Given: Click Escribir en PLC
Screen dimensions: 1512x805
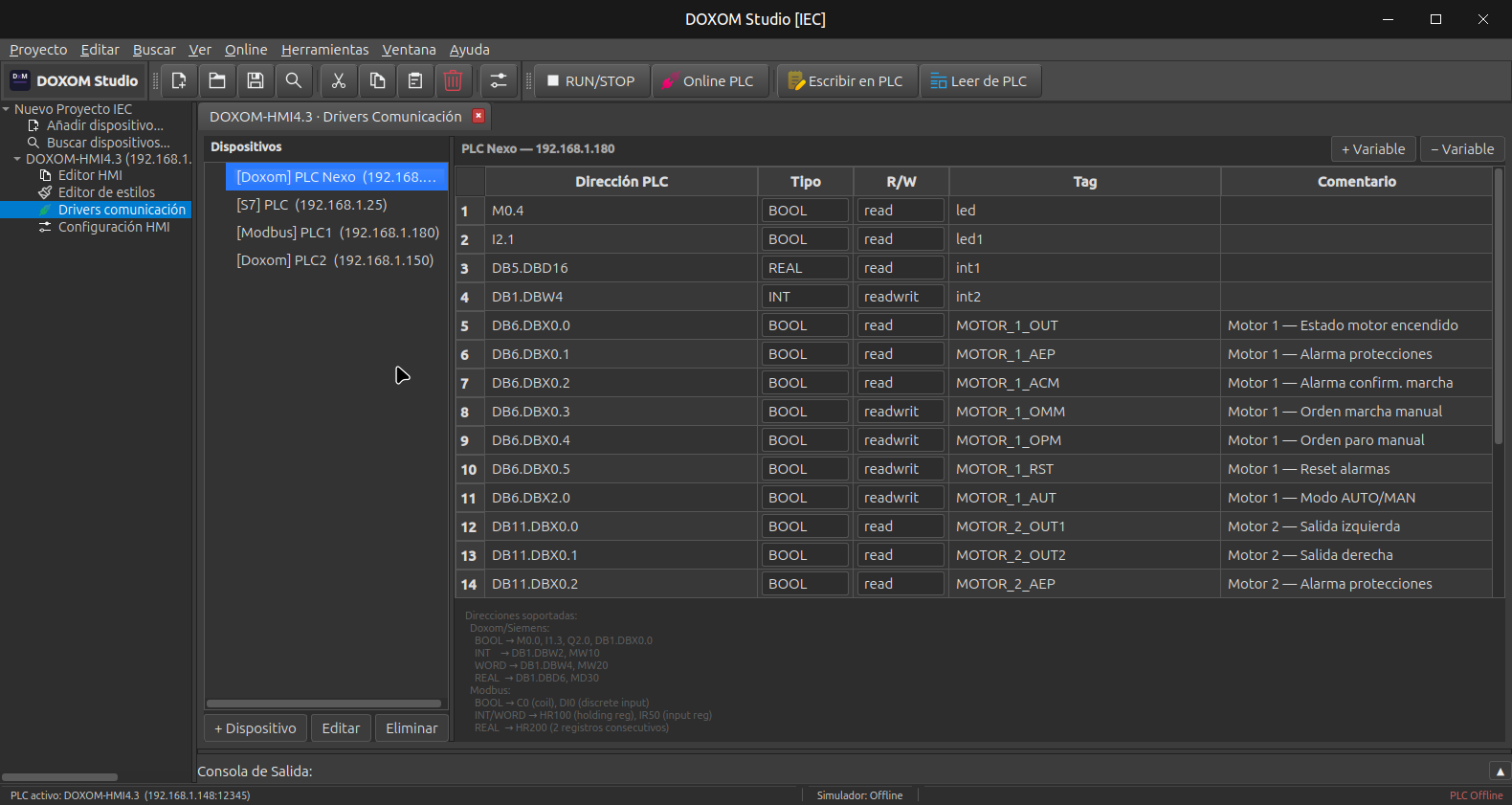Looking at the screenshot, I should point(847,81).
